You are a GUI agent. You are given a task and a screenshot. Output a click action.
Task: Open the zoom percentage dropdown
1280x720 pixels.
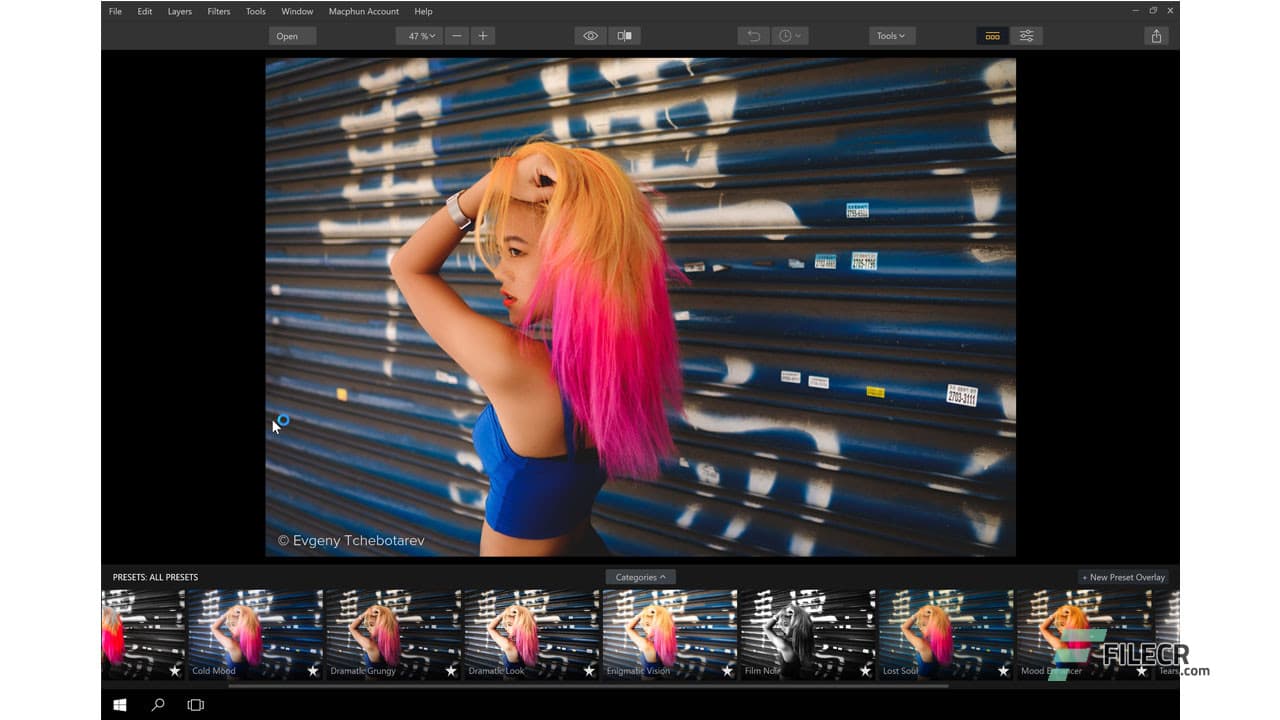tap(420, 35)
